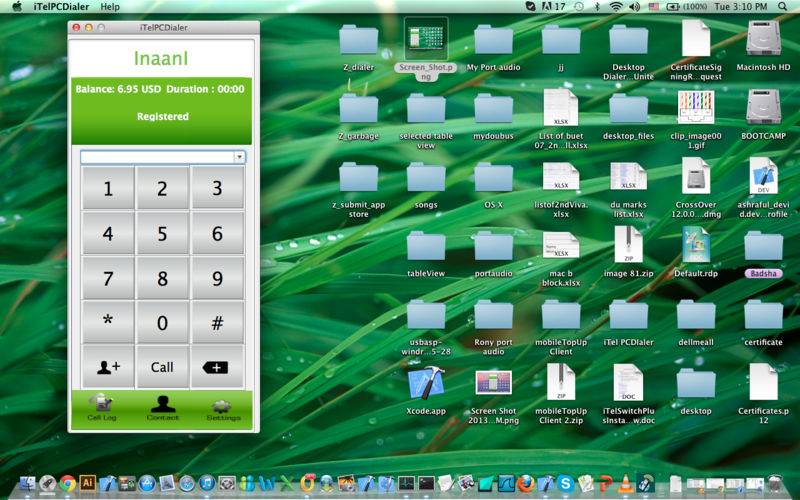Image resolution: width=800 pixels, height=500 pixels.
Task: Tap keypad digit 9
Action: click(x=217, y=278)
